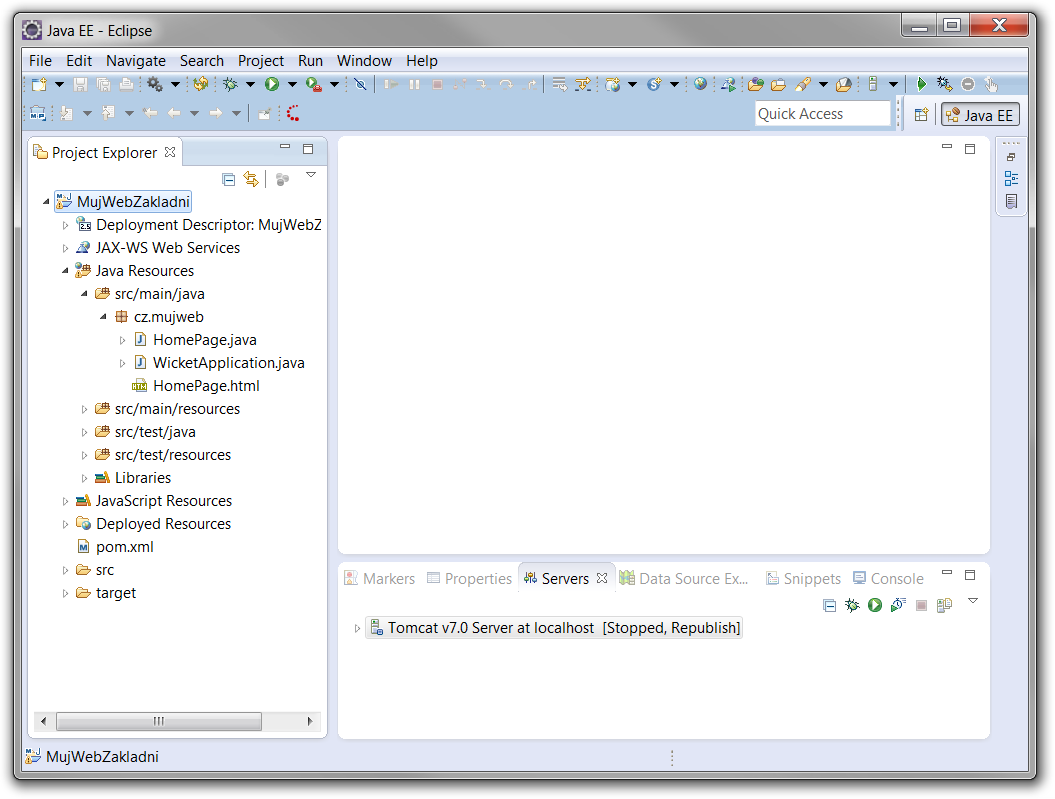Open the Project Explorer view menu
This screenshot has width=1055, height=799.
(x=310, y=176)
